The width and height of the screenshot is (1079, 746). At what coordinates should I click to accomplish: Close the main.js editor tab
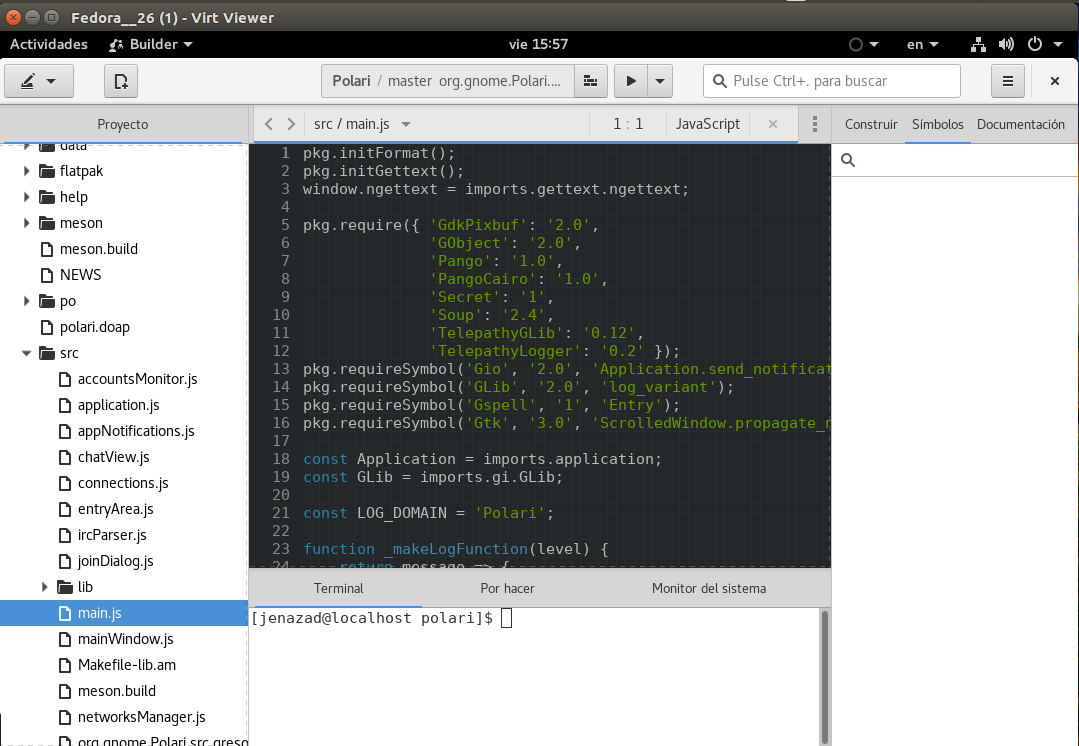tap(773, 124)
